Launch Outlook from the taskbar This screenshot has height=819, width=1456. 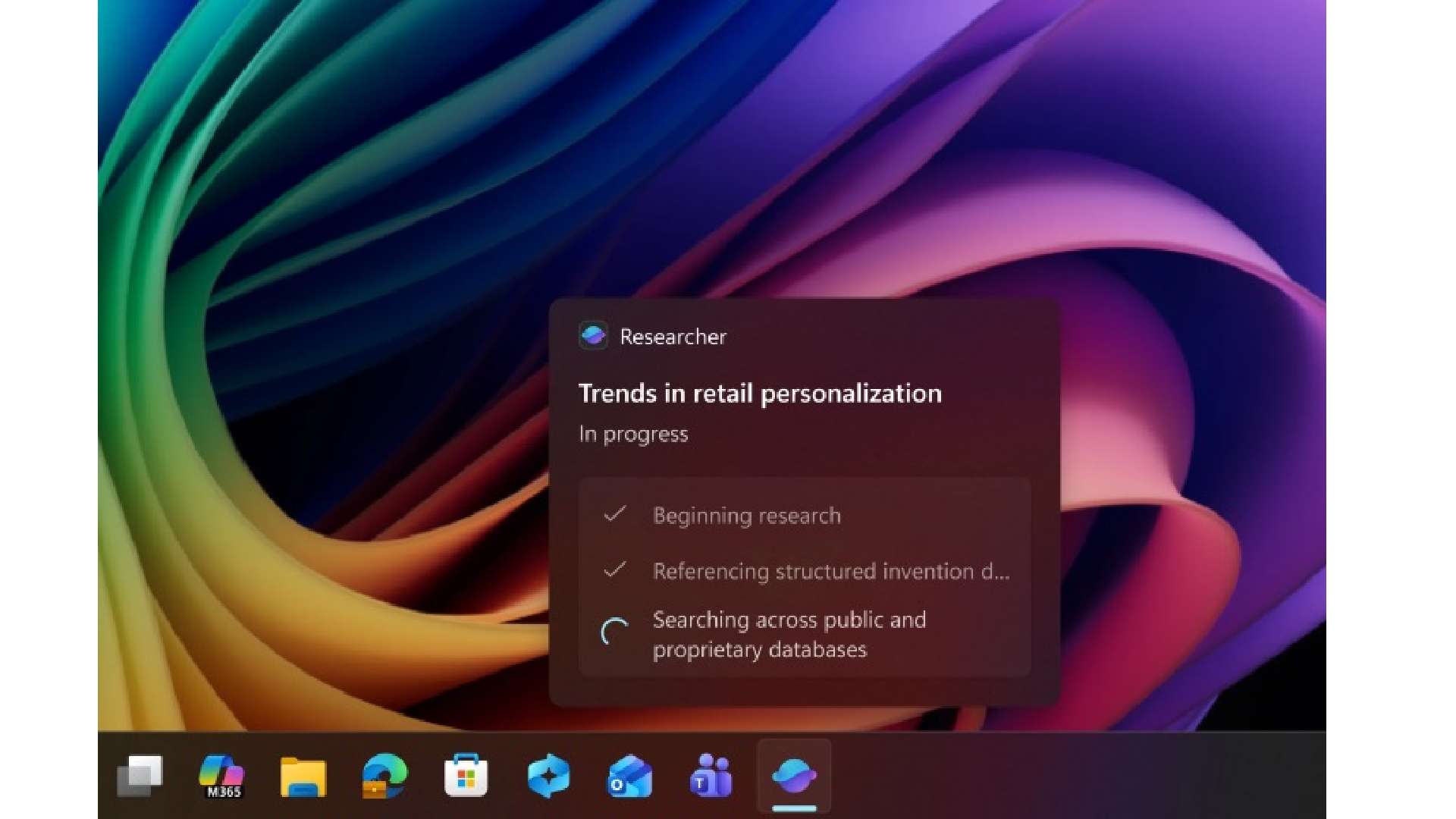pos(630,777)
